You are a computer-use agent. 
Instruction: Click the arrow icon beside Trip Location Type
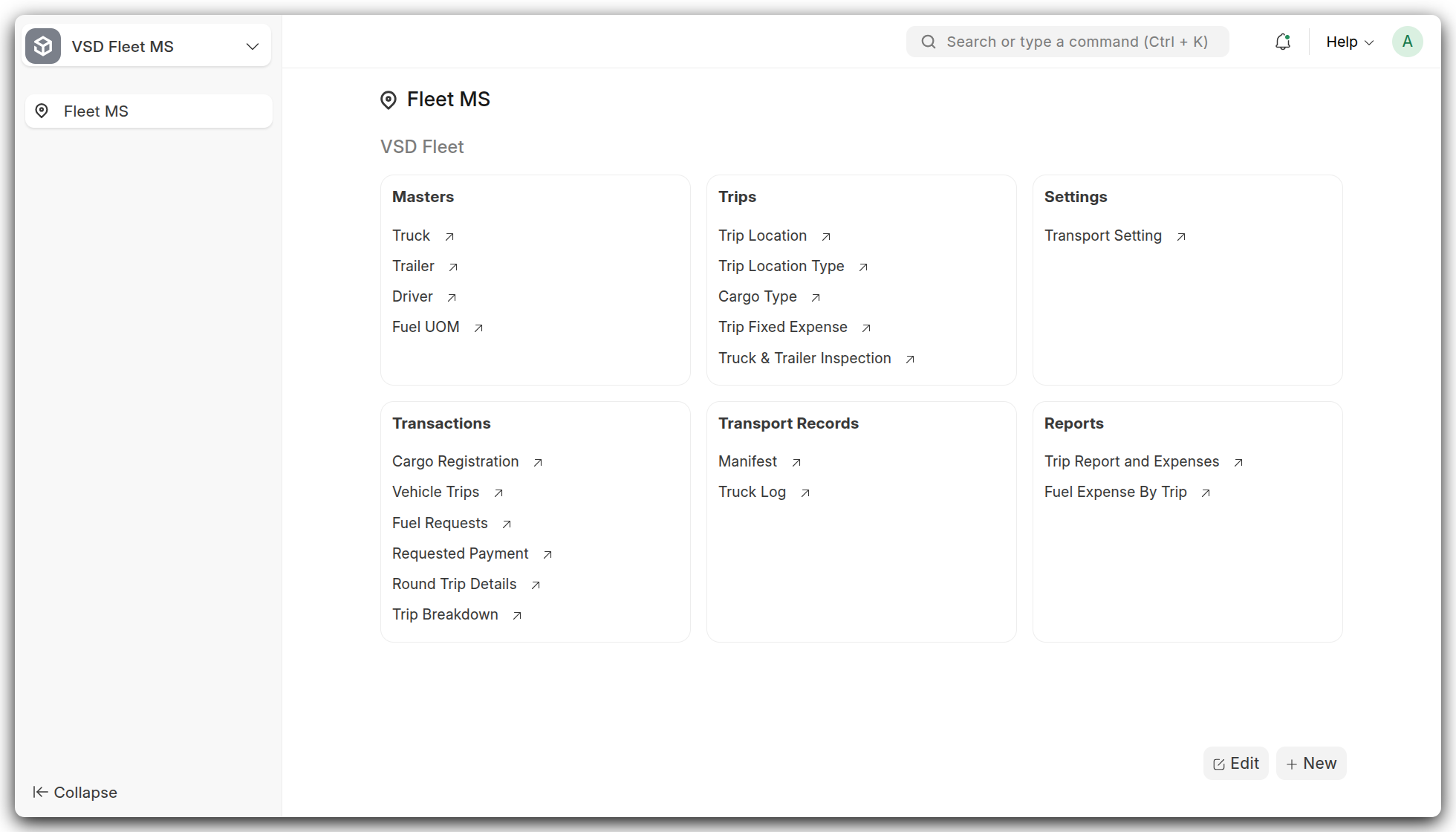point(863,267)
